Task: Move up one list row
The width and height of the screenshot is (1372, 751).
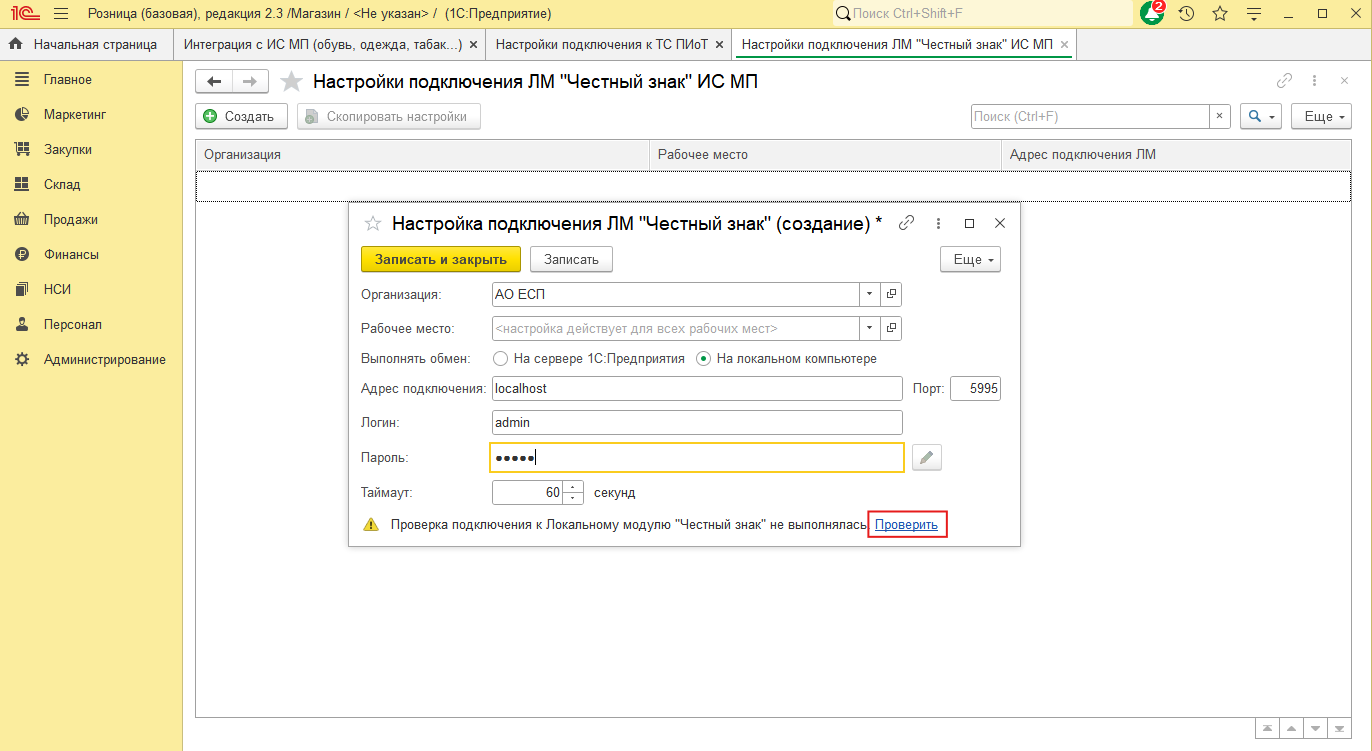Action: pos(1291,729)
